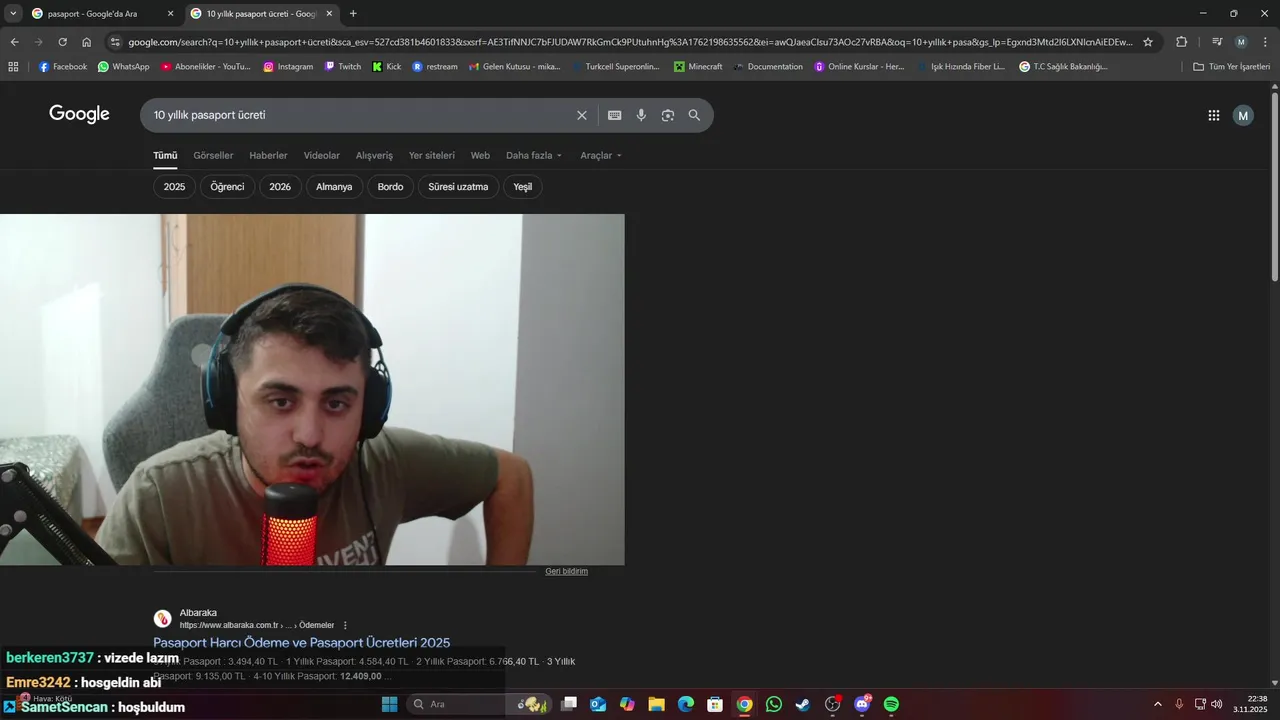Select the Yeşil filter chip
This screenshot has width=1280, height=720.
(523, 187)
